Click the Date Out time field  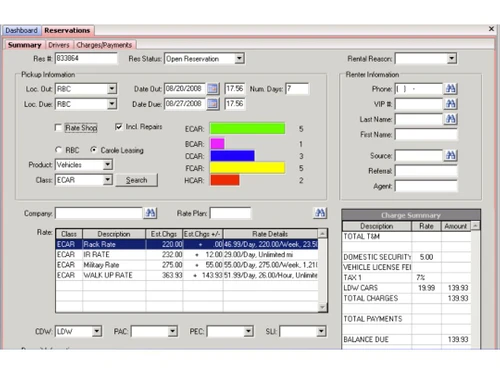click(235, 89)
